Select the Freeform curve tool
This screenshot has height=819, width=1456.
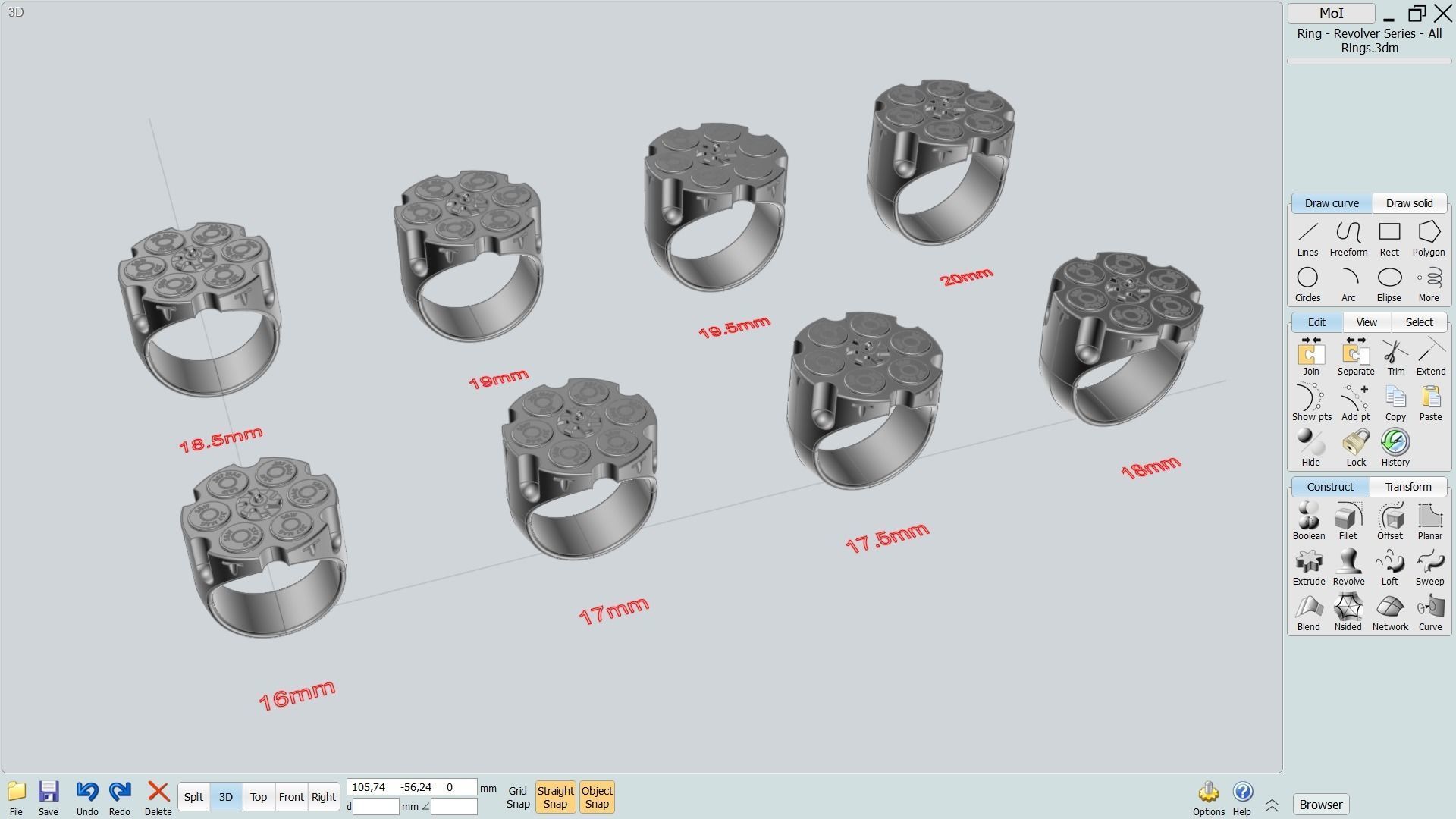(x=1348, y=239)
